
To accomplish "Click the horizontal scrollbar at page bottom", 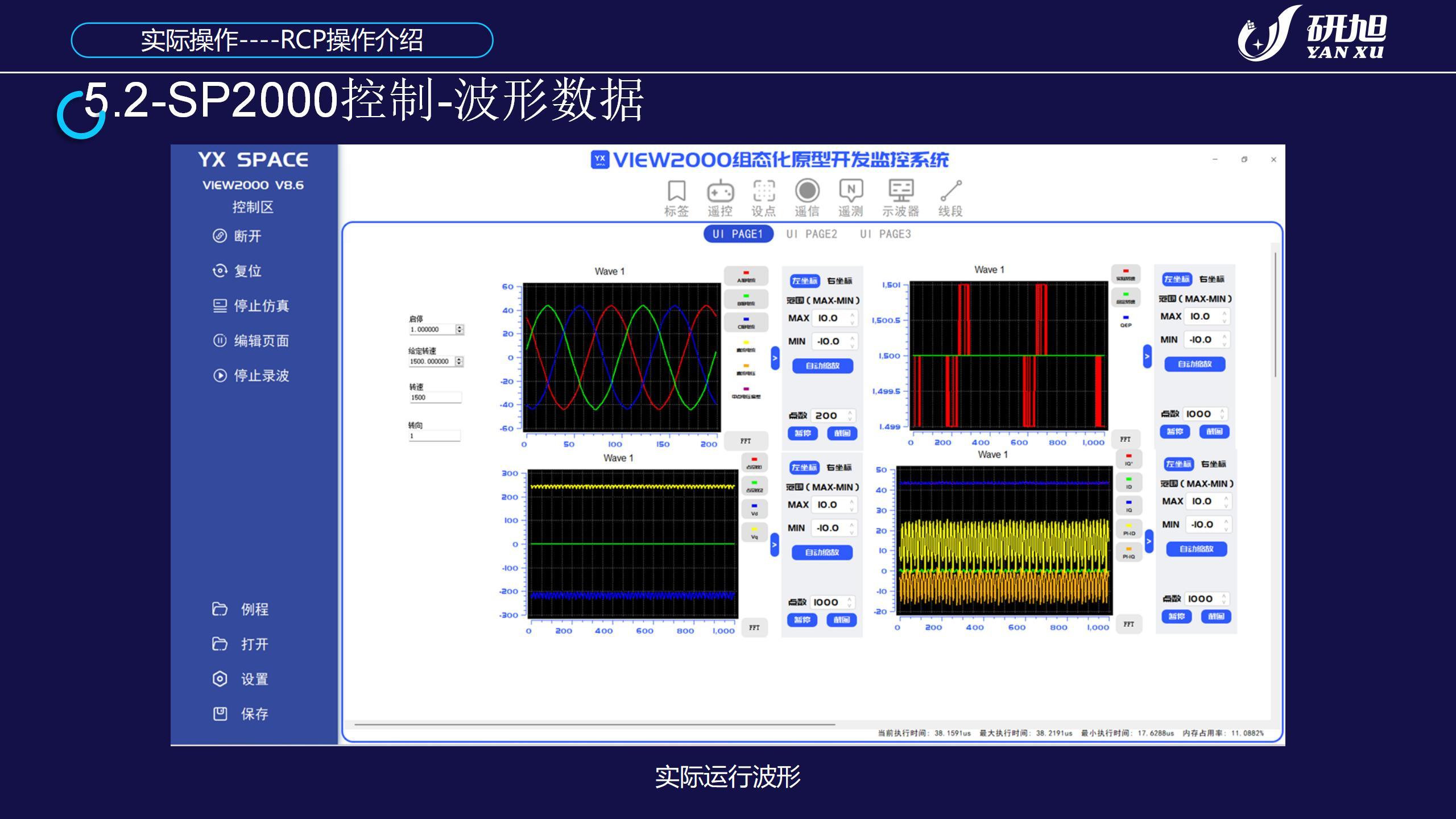I will pyautogui.click(x=594, y=725).
